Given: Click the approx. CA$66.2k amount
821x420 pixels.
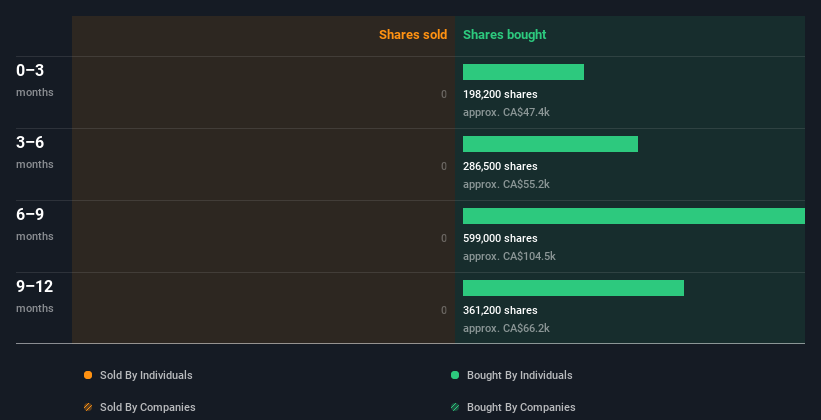Looking at the screenshot, I should pos(506,328).
